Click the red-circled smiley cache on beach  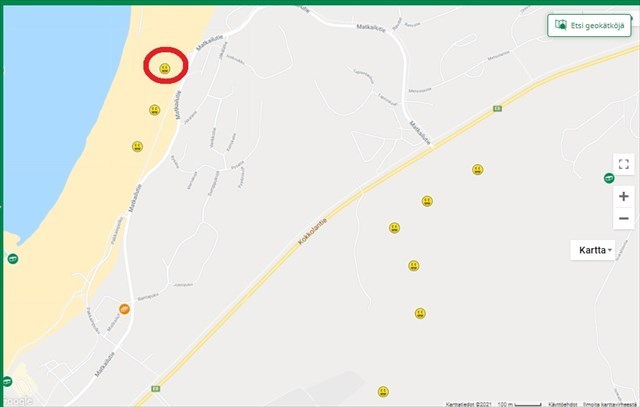click(164, 68)
